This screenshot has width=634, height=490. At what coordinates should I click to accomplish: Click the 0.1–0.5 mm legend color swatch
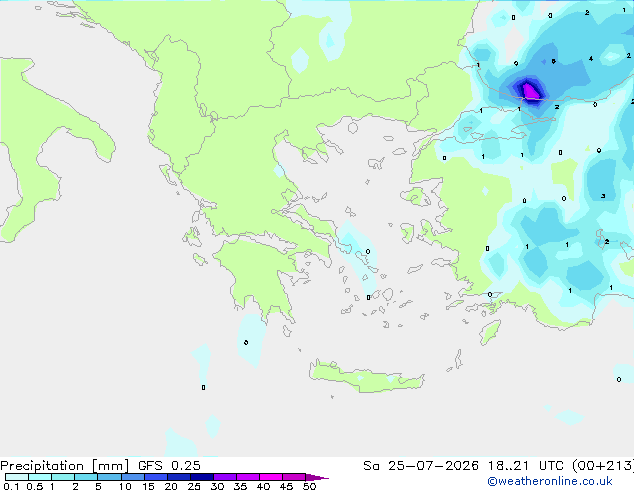pyautogui.click(x=17, y=477)
